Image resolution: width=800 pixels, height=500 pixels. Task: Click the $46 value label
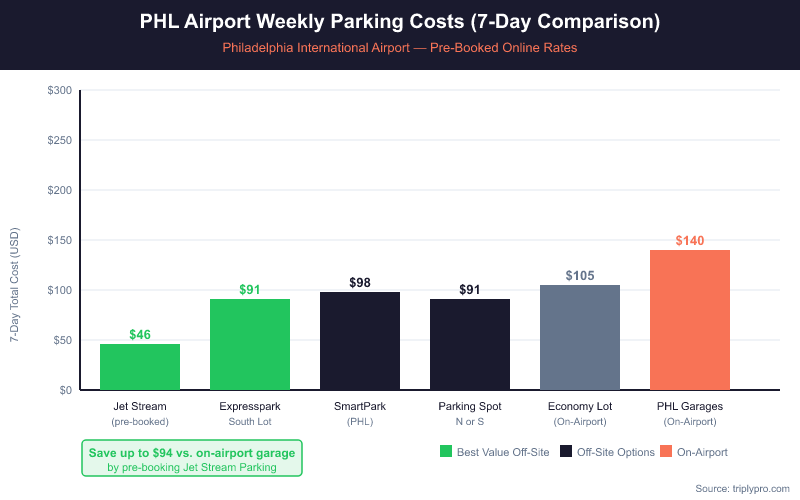[140, 335]
